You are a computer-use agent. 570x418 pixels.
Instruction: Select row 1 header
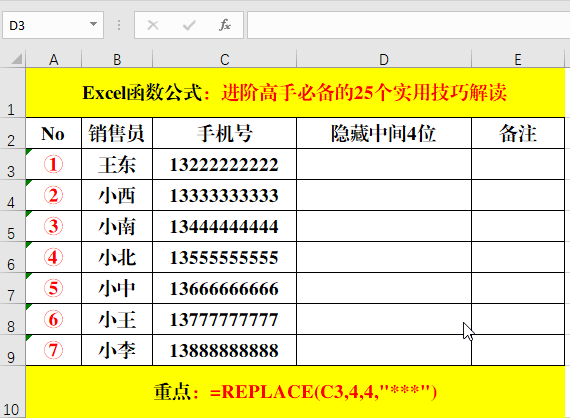(x=12, y=93)
